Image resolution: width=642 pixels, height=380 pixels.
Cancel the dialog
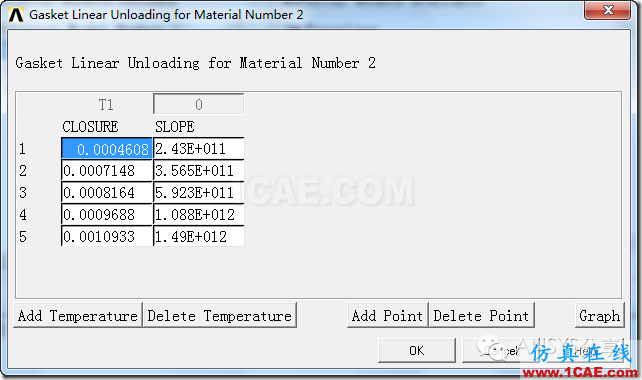(x=501, y=351)
